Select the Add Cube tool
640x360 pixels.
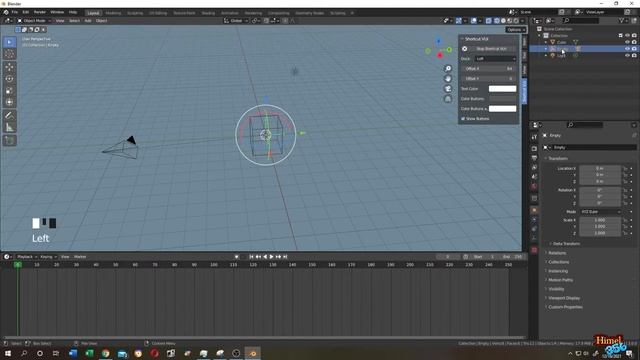(x=10, y=140)
